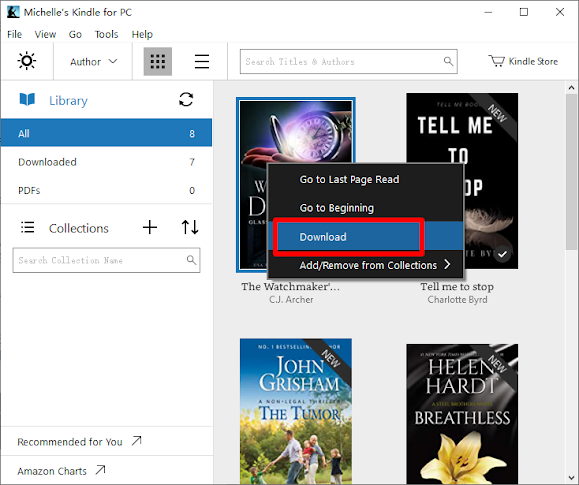Click arrow icon beside Recommended for You
The height and width of the screenshot is (485, 579).
[x=137, y=440]
